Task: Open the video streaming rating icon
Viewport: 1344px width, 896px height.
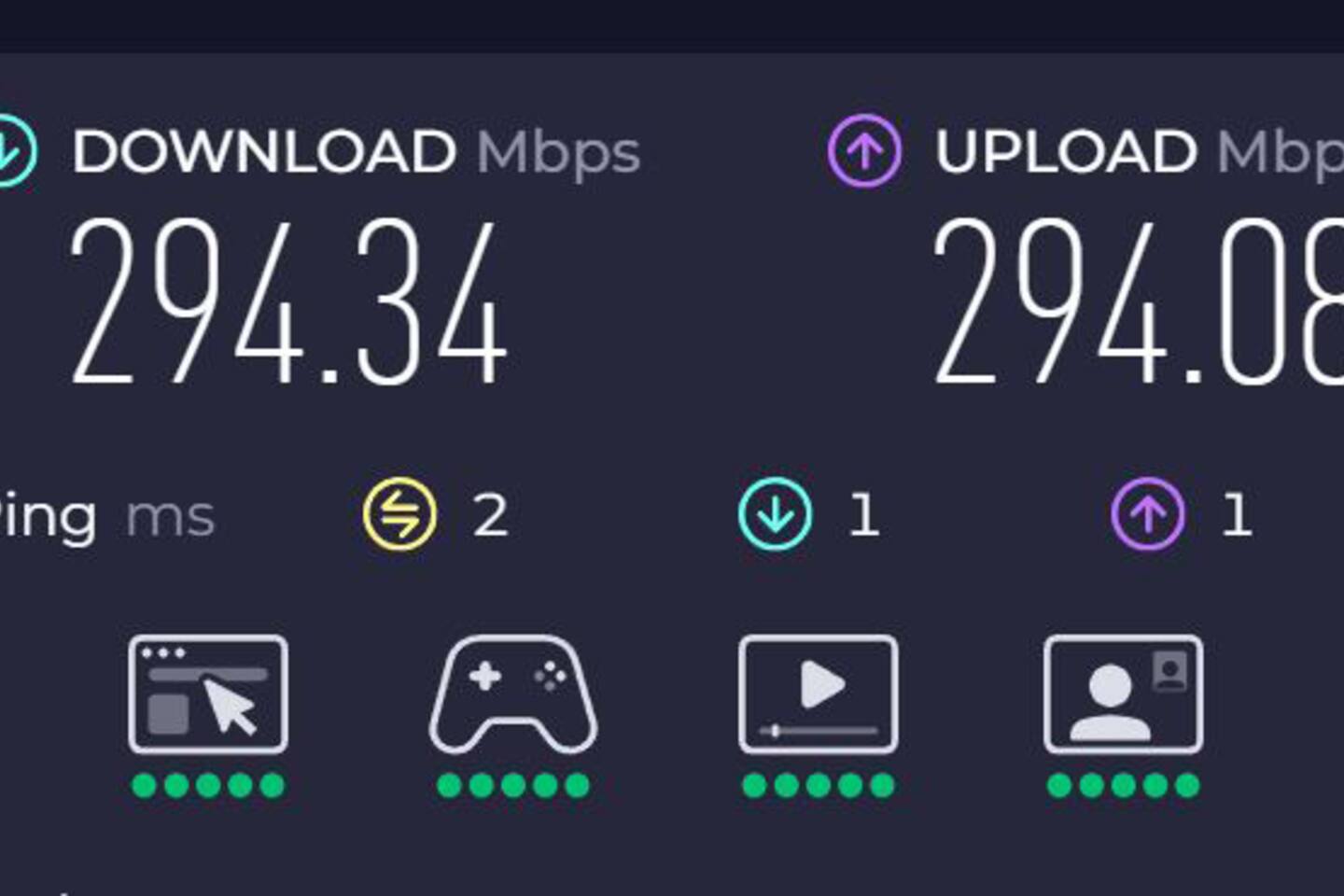Action: [819, 693]
